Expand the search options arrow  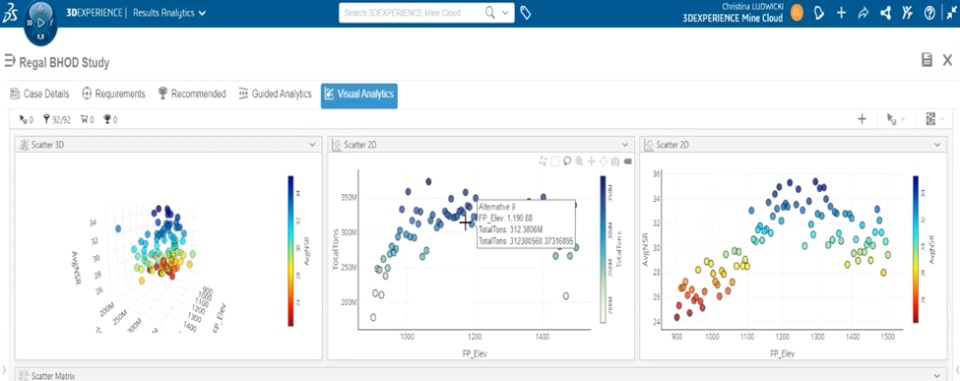(x=505, y=13)
